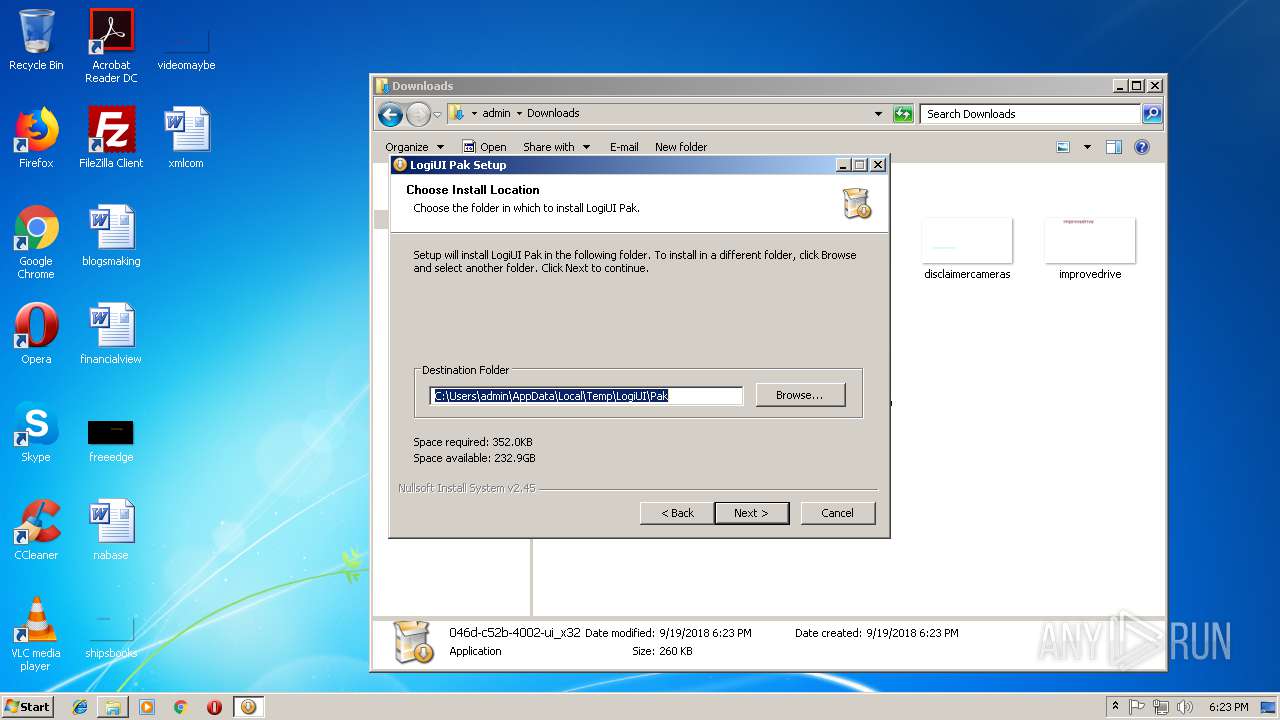
Task: Launch Firefox from the desktop
Action: pos(36,138)
